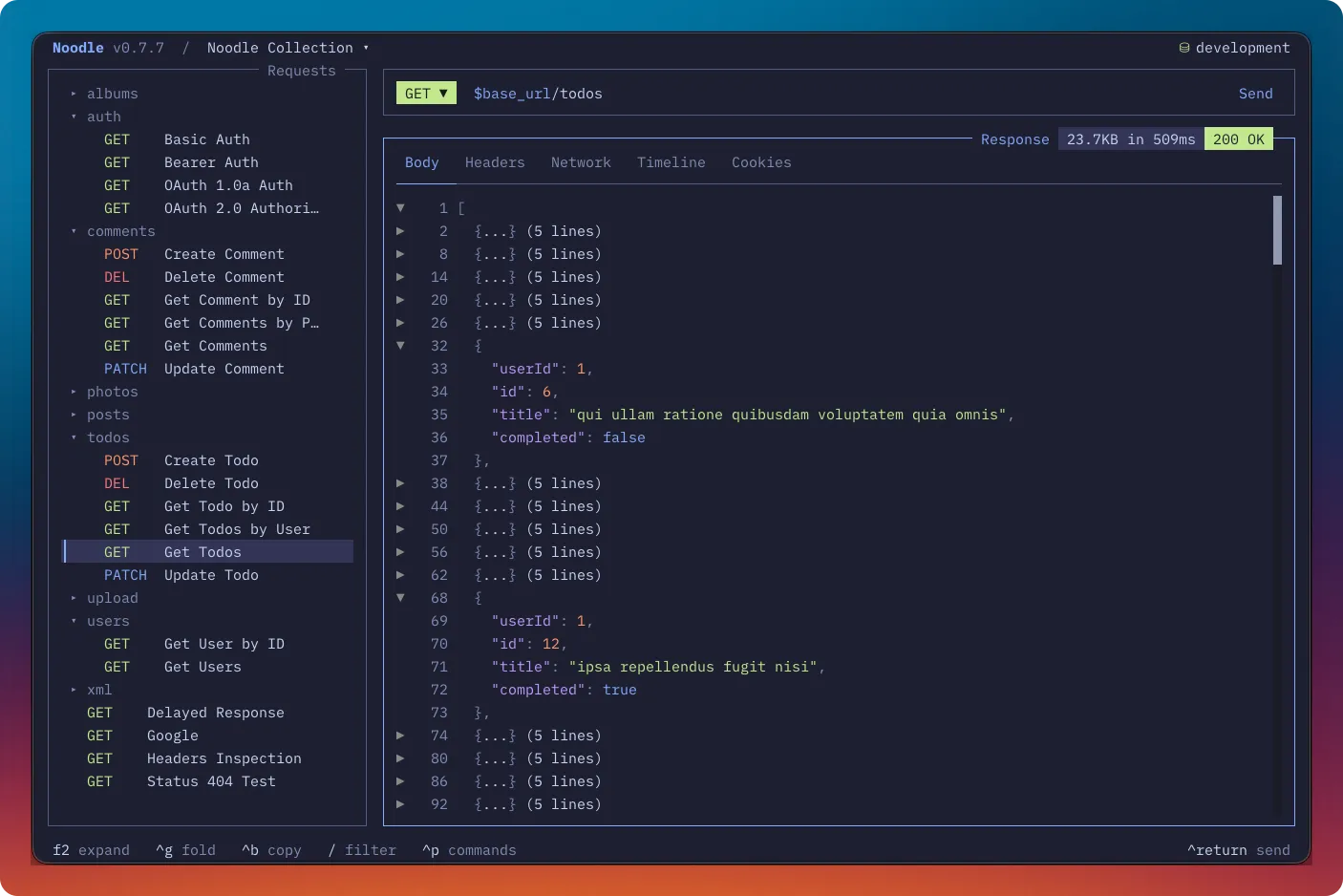Click the URL field with $base_url/todos
Image resolution: width=1343 pixels, height=896 pixels.
[538, 94]
